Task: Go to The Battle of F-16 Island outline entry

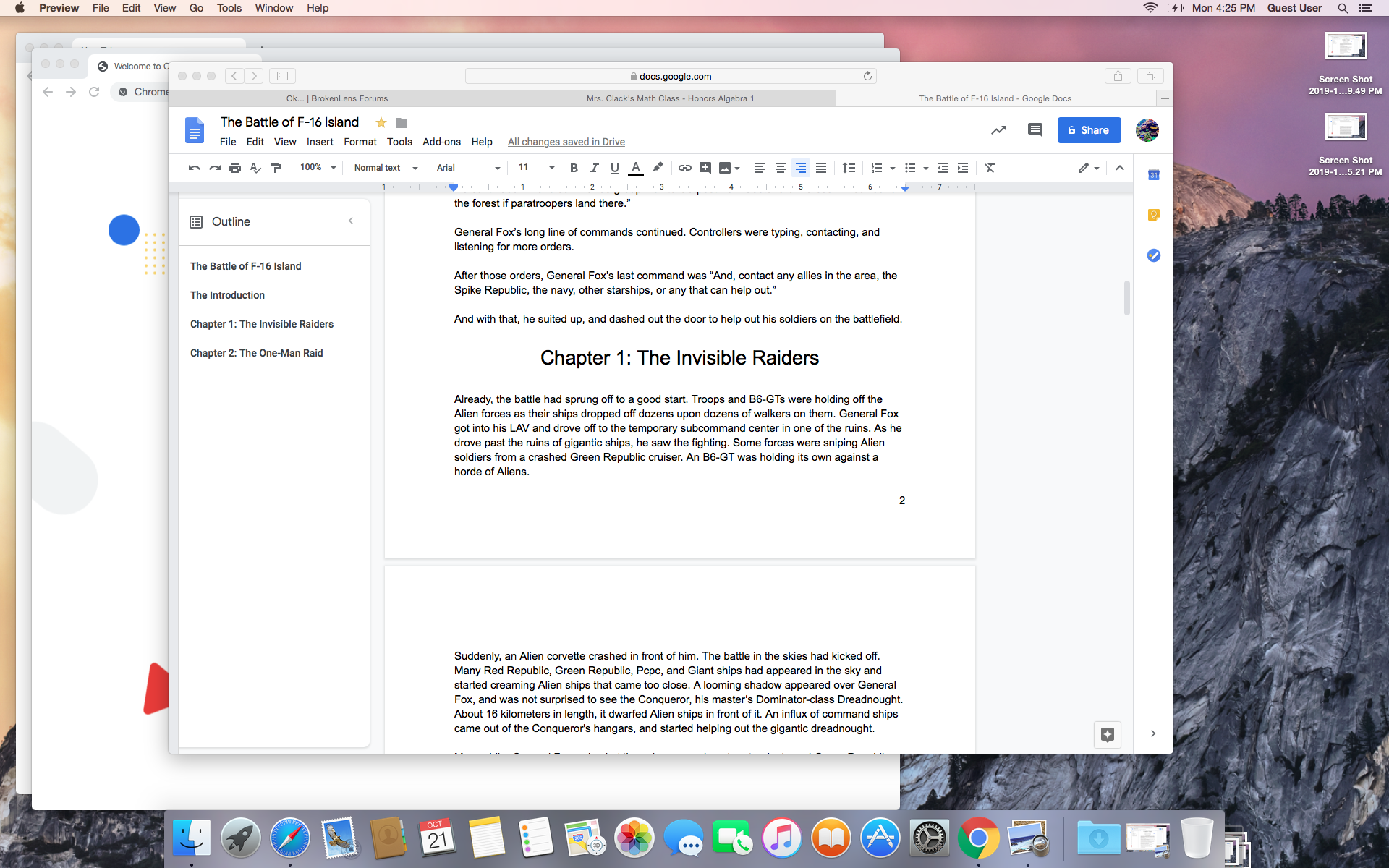Action: click(245, 266)
